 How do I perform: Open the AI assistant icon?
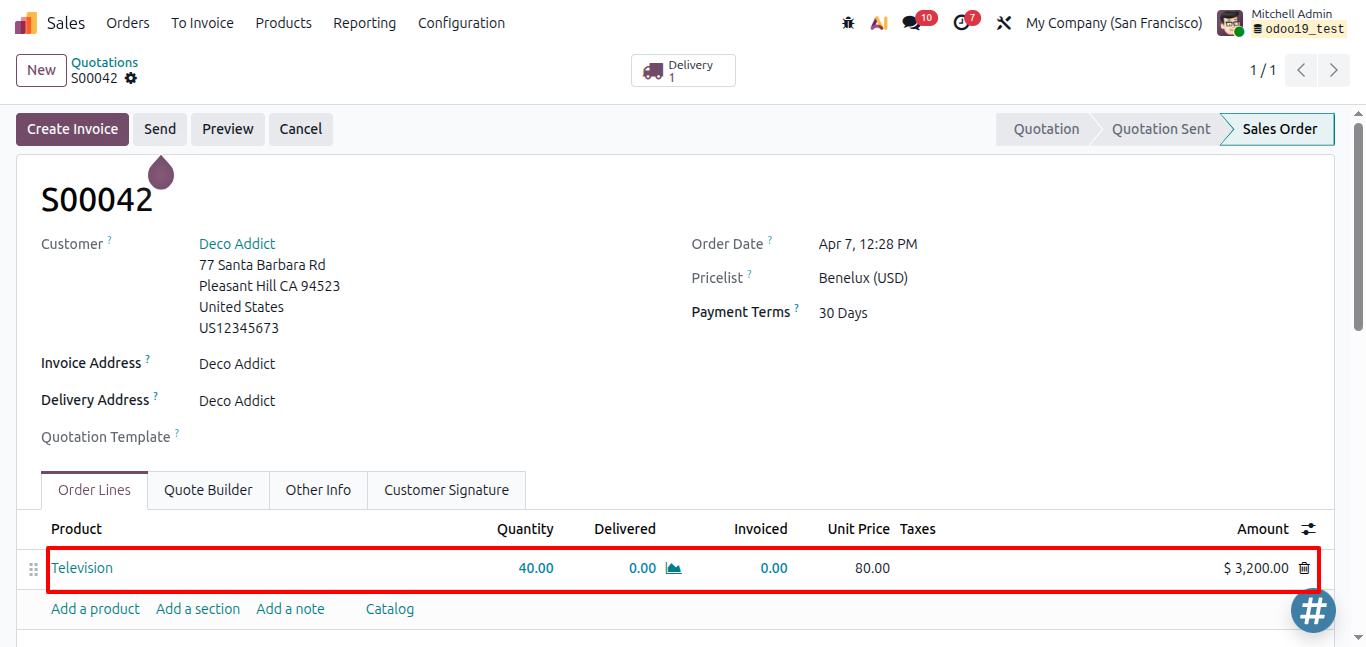coord(879,23)
